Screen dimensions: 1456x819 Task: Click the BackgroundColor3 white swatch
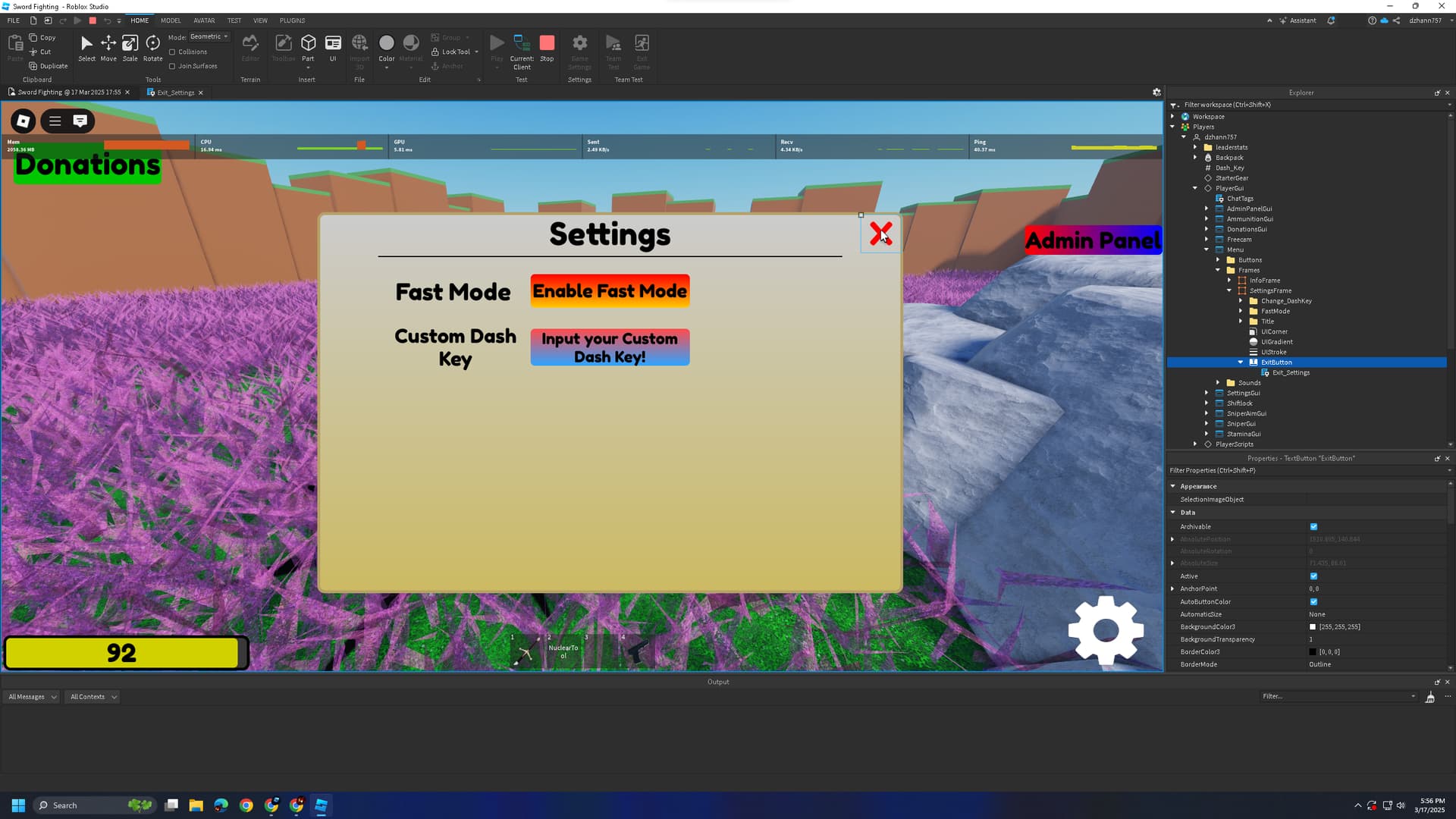click(1313, 627)
